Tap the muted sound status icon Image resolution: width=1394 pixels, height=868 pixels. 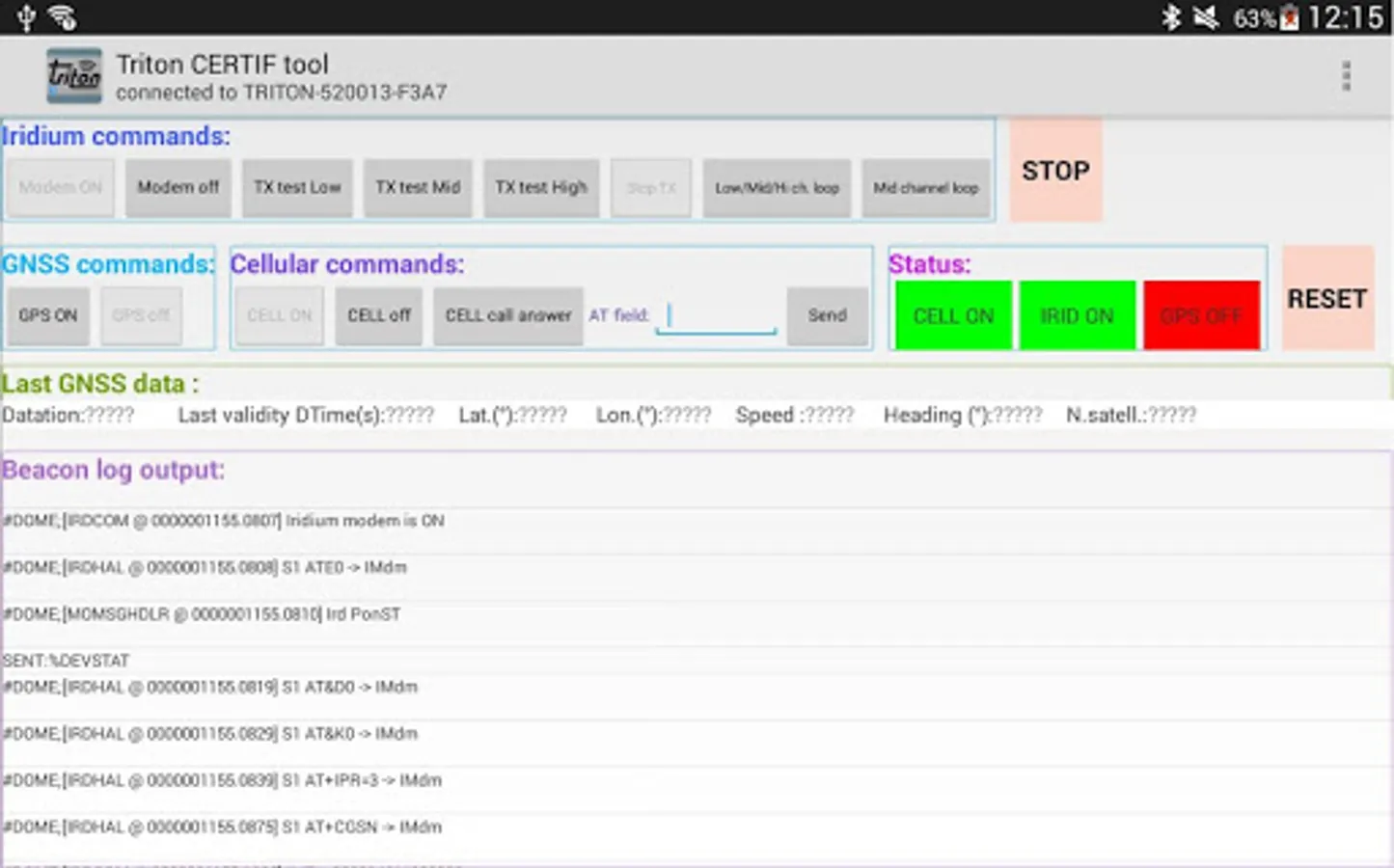[x=1206, y=17]
